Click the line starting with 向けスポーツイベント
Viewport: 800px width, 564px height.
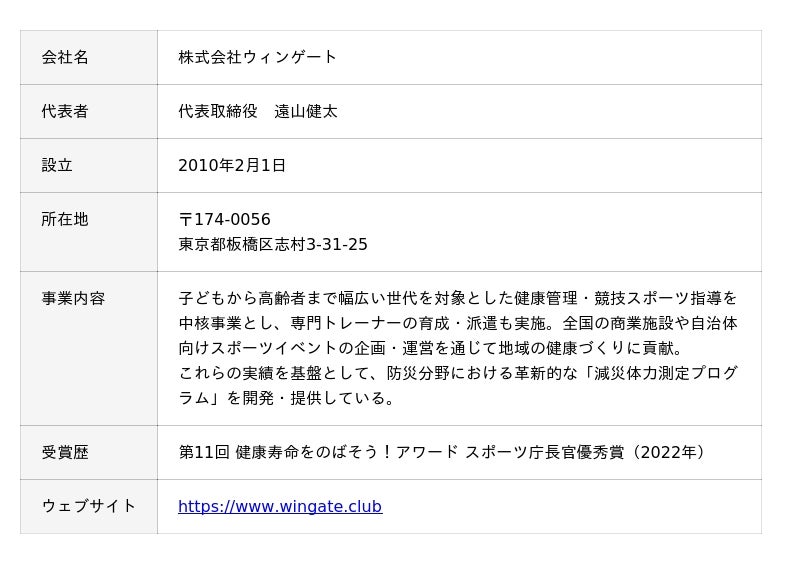431,349
